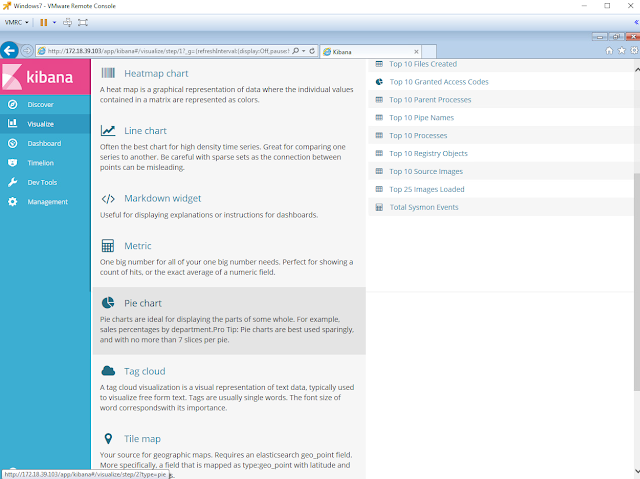The width and height of the screenshot is (640, 479).
Task: Click Visualize bar chart icon
Action: tap(13, 123)
